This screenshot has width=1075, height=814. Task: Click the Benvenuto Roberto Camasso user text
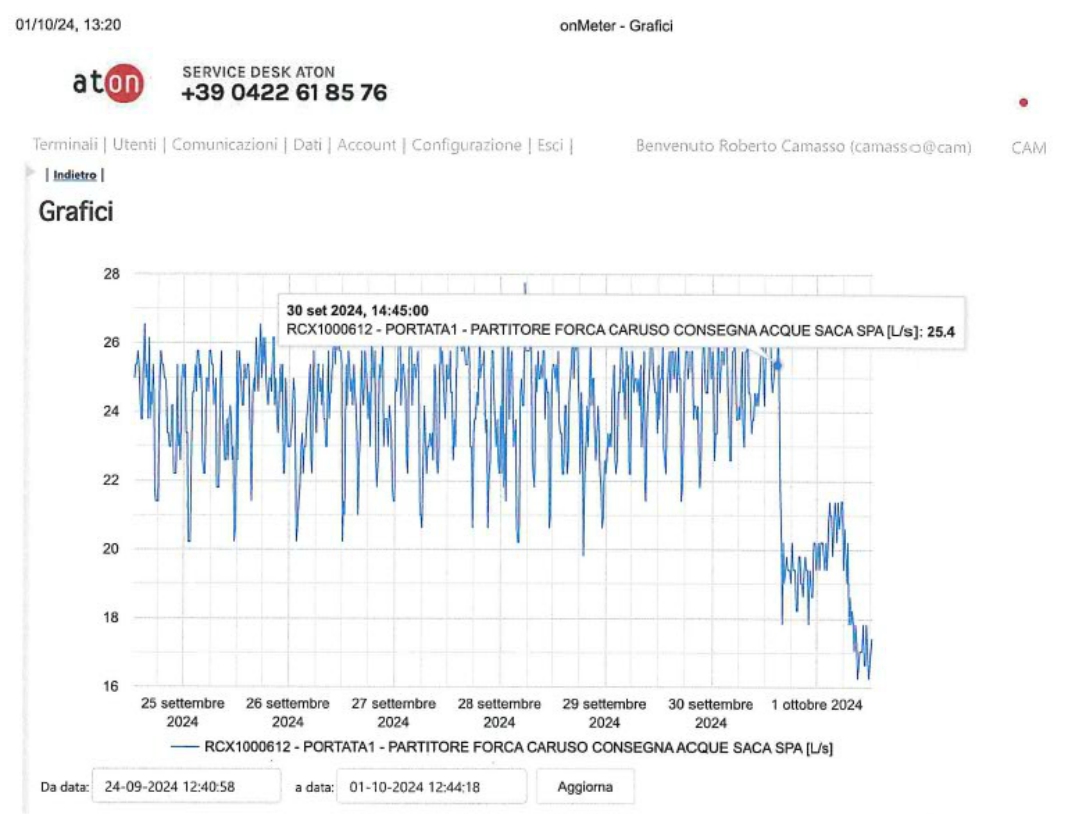(803, 147)
